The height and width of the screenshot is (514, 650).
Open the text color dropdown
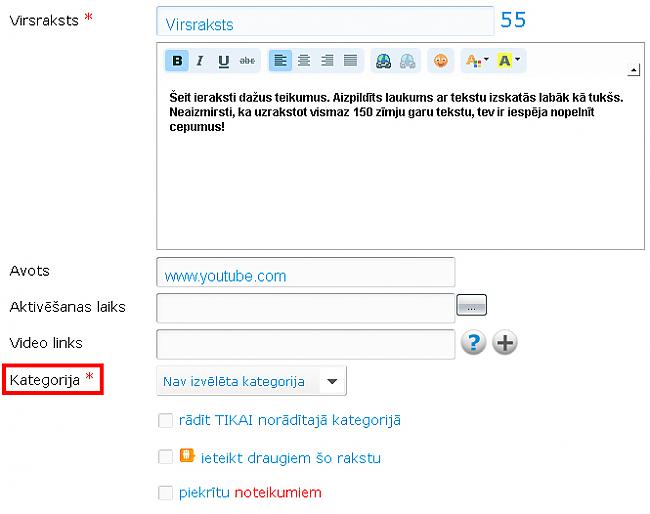tap(477, 61)
